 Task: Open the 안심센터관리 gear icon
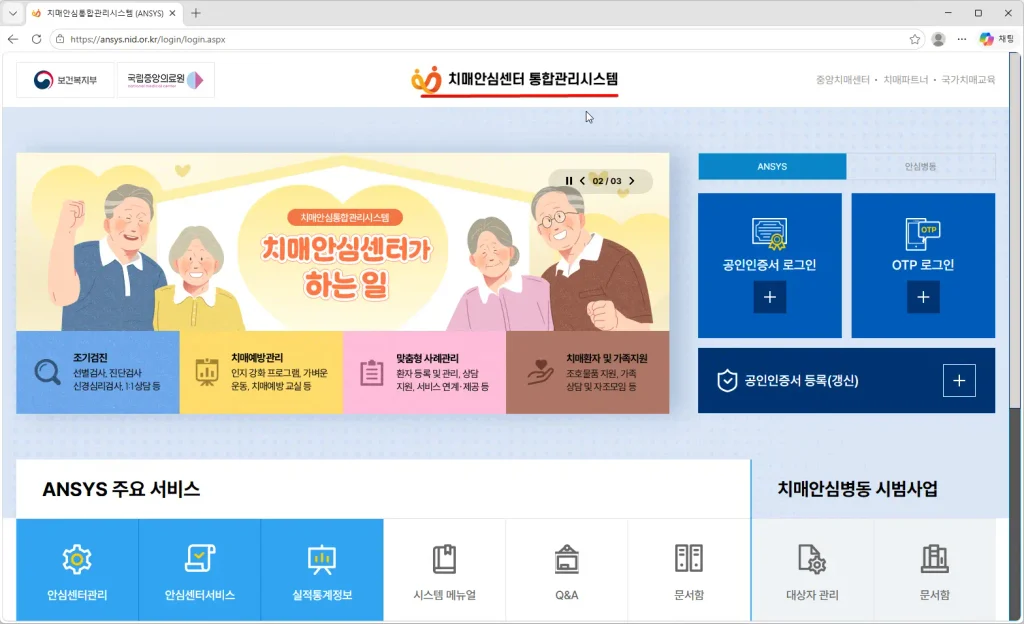(77, 559)
